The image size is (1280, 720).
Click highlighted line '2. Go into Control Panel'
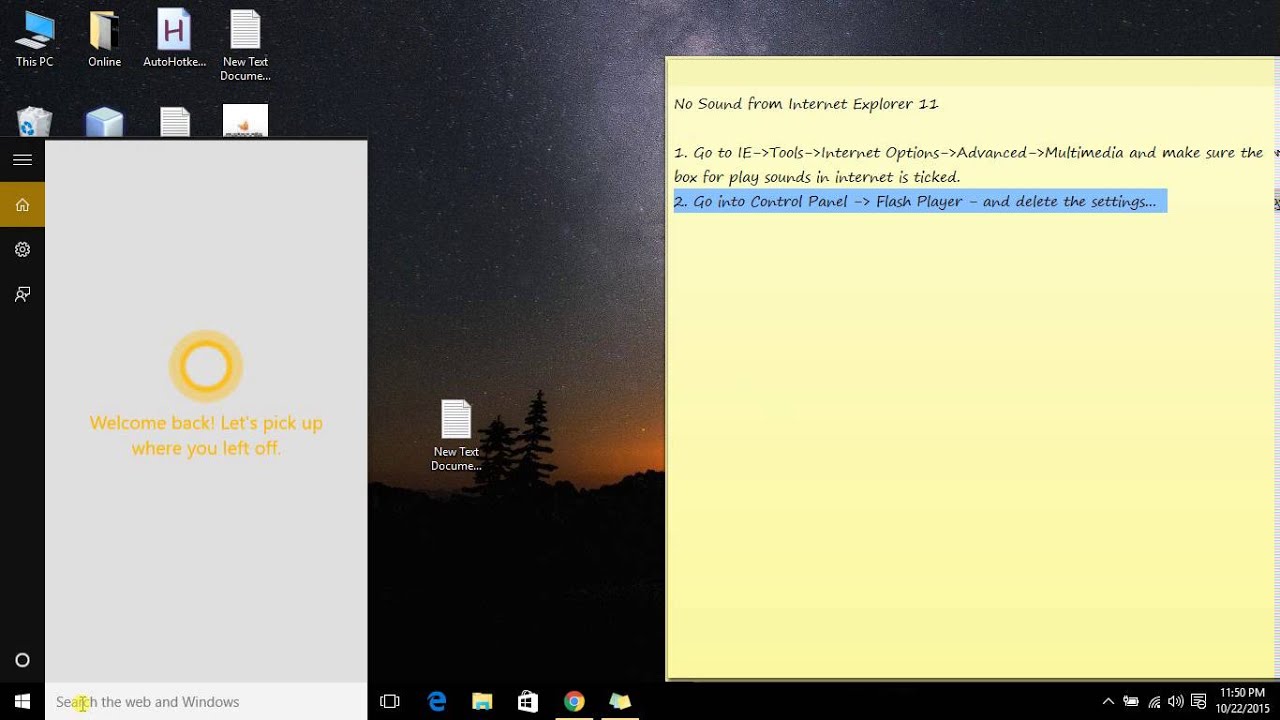pyautogui.click(x=920, y=201)
